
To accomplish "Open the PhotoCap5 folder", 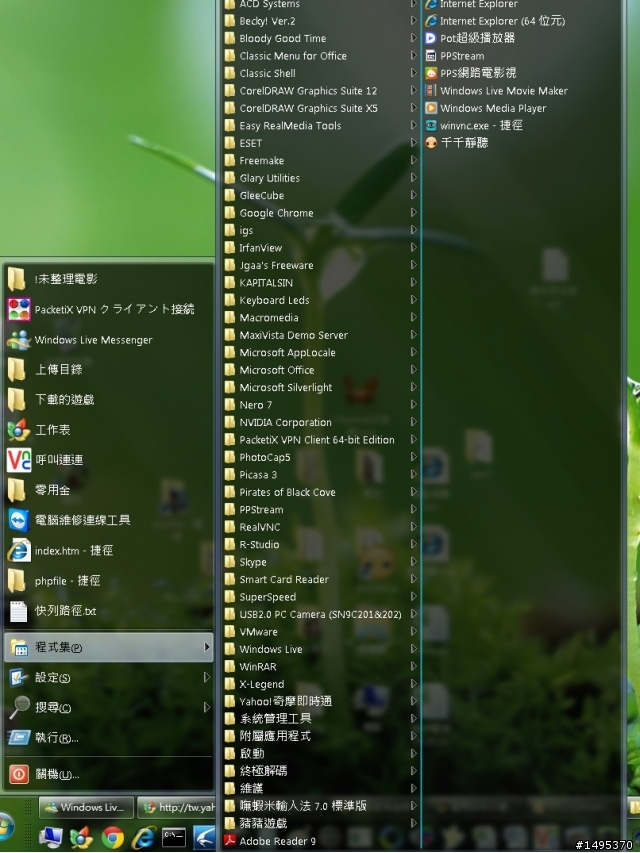I will (x=321, y=457).
